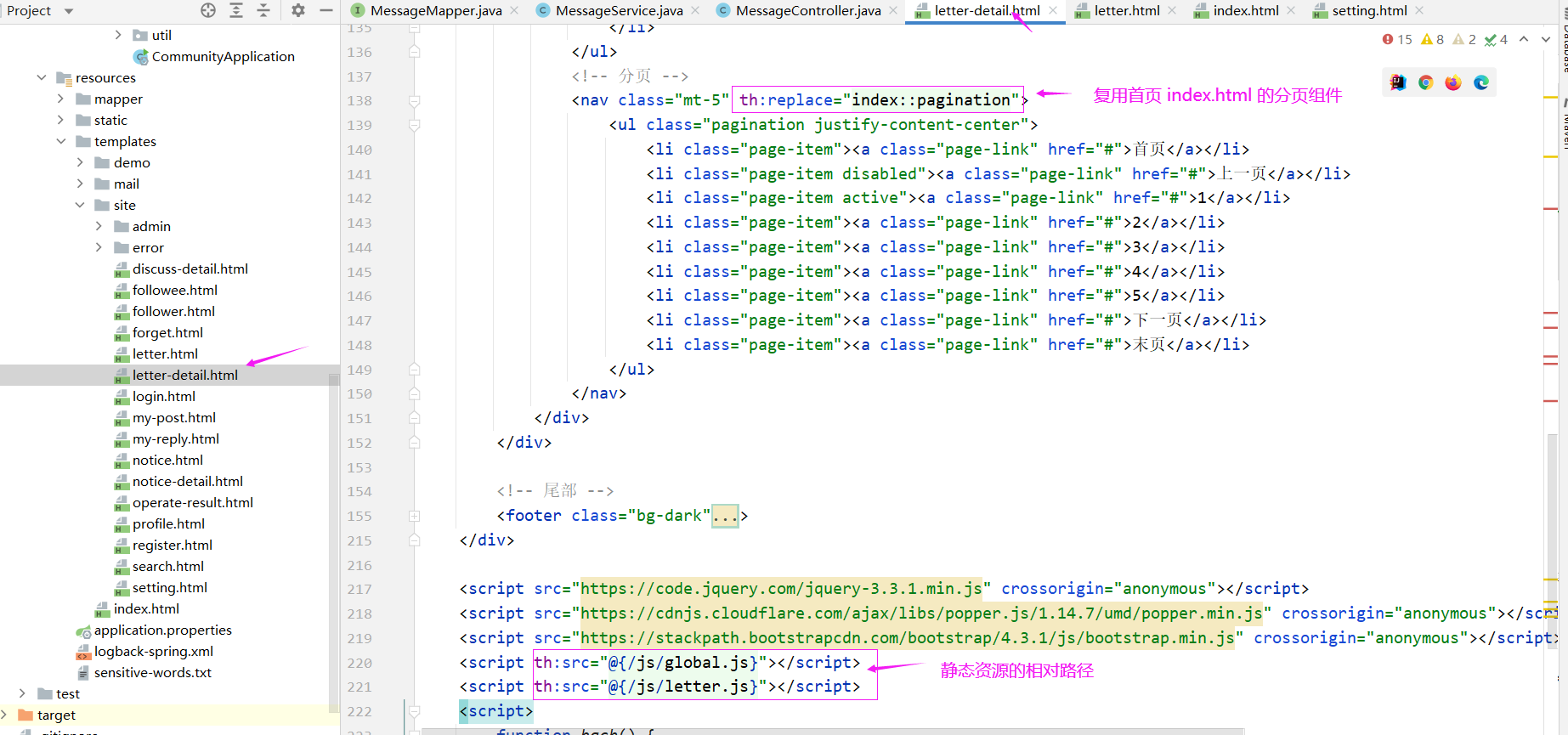Select logback-spring.xml file

[x=144, y=651]
